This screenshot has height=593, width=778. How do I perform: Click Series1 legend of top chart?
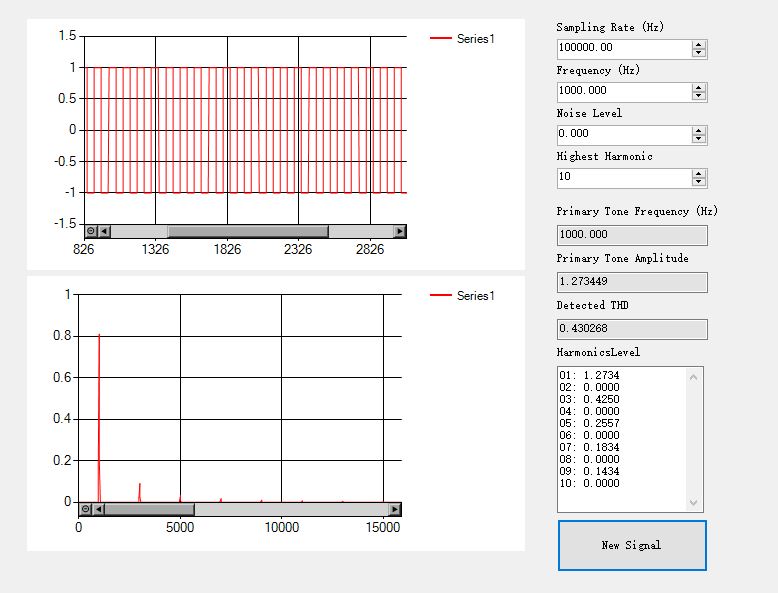click(462, 38)
